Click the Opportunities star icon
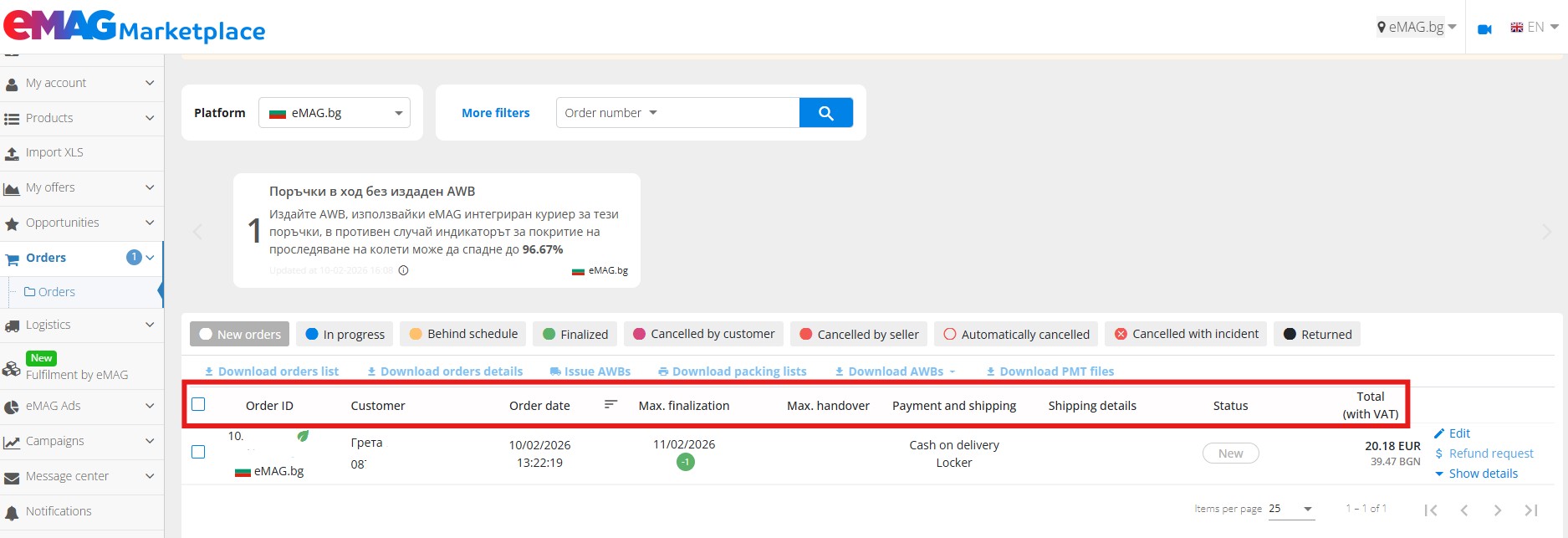The image size is (1568, 538). coord(12,223)
